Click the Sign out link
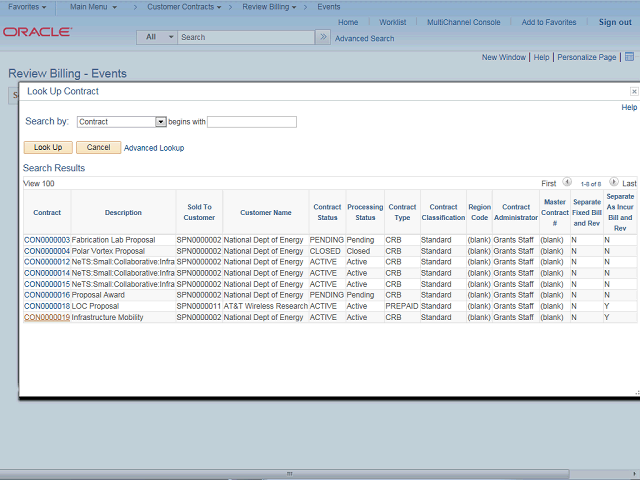640x480 pixels. [x=615, y=22]
